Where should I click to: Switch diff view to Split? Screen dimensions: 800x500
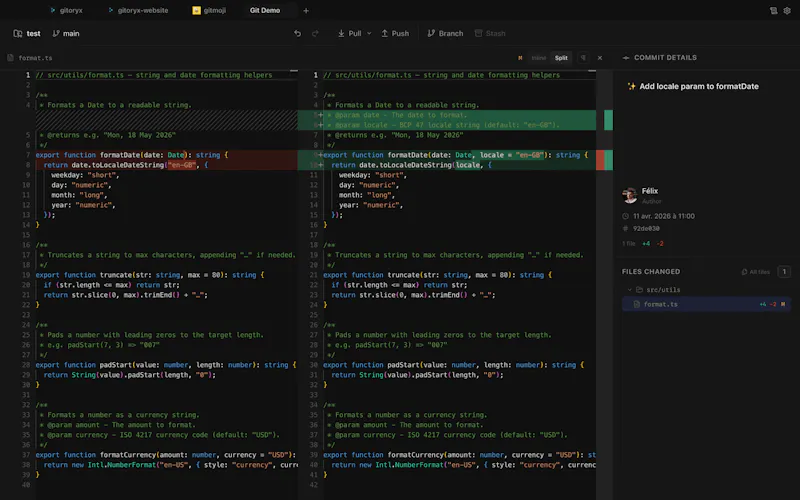pyautogui.click(x=561, y=58)
